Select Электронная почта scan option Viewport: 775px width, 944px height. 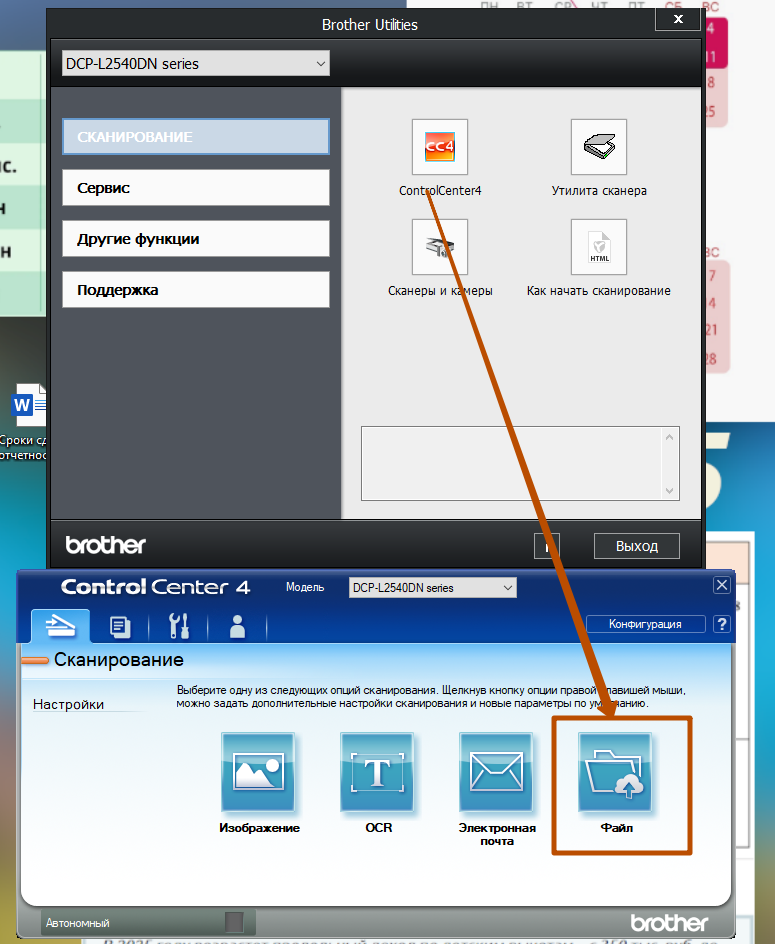pyautogui.click(x=496, y=772)
